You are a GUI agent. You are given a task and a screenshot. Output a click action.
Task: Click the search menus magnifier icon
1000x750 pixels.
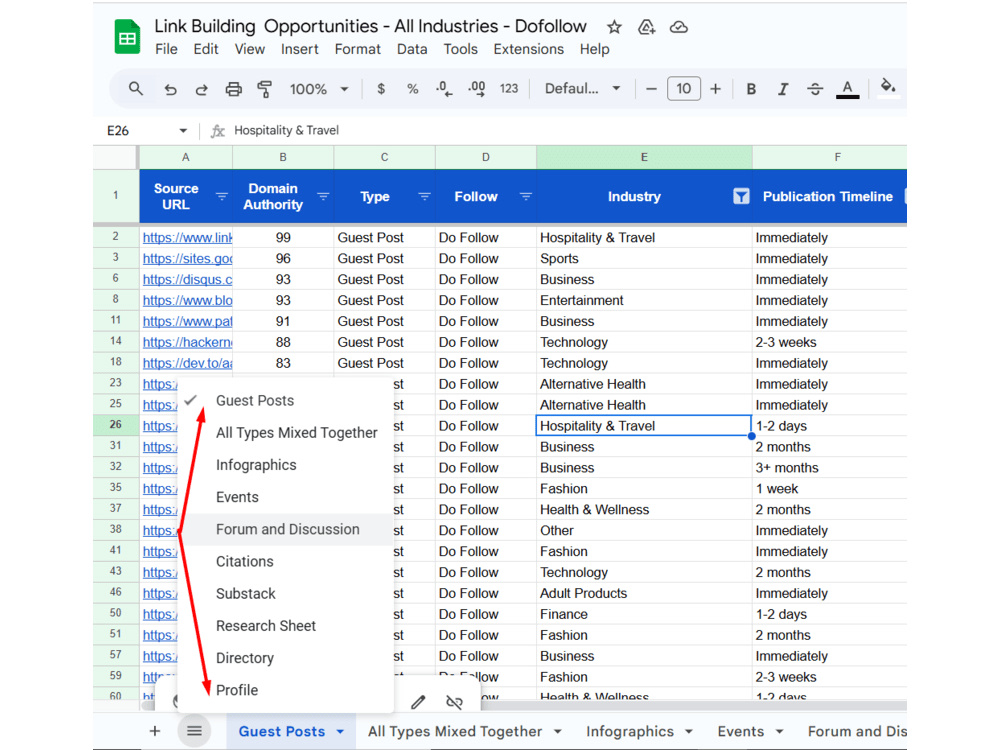pos(135,89)
